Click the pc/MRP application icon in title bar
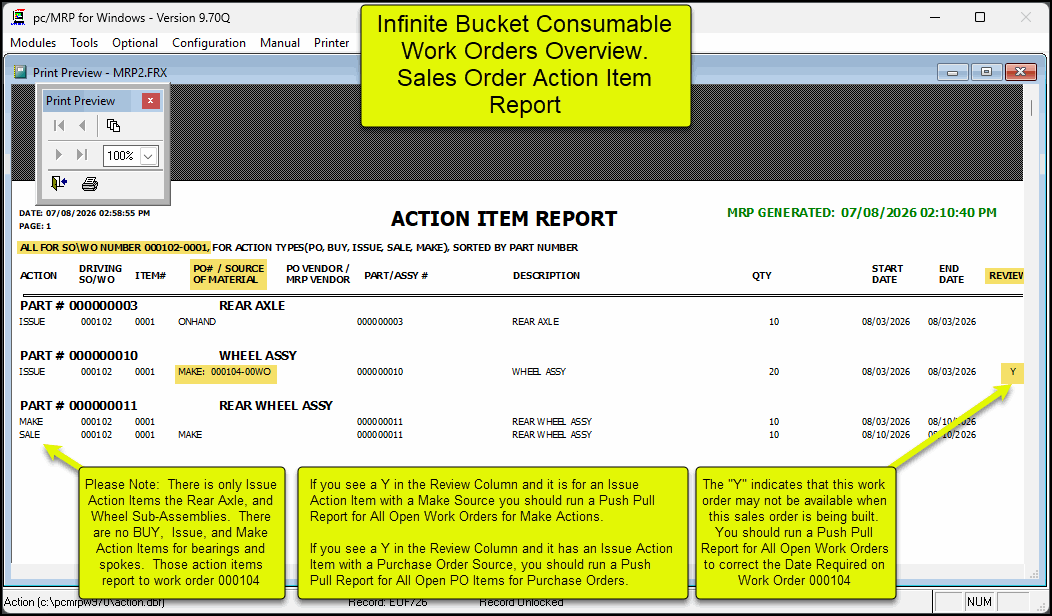The height and width of the screenshot is (616, 1052). pos(18,17)
